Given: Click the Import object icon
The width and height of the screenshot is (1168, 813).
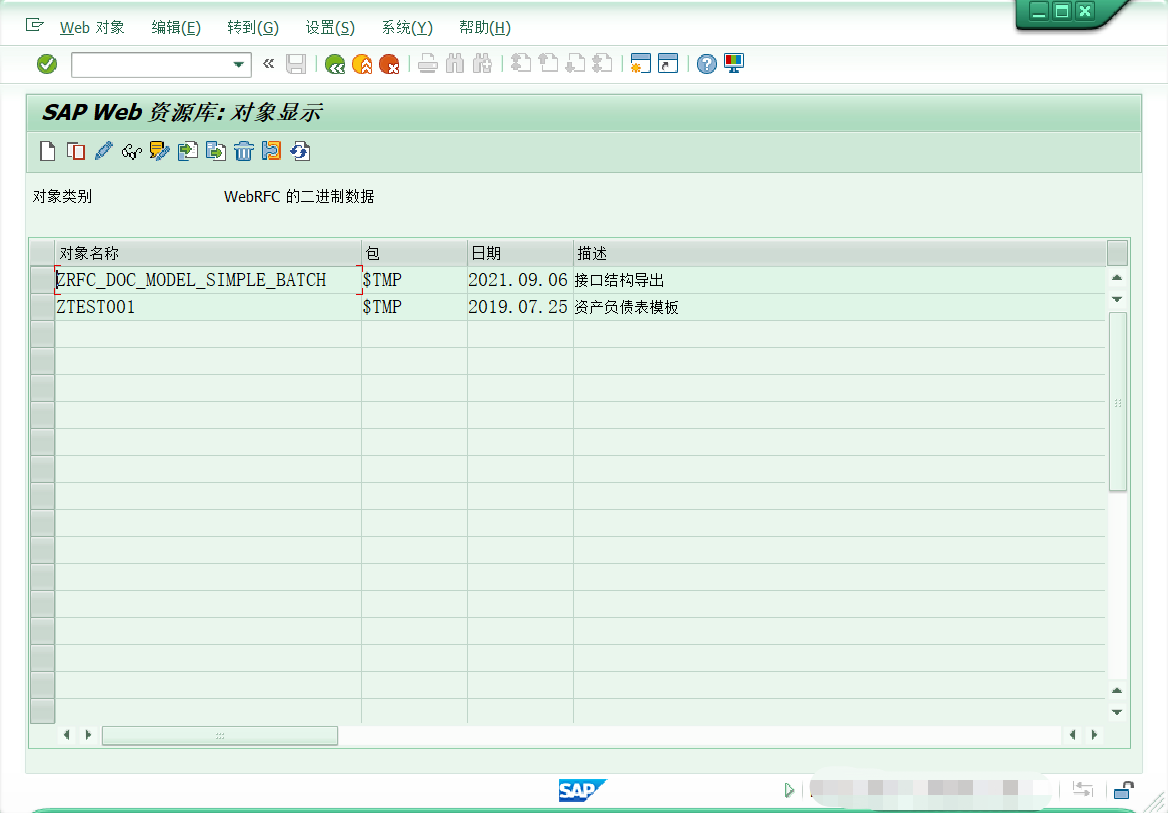Looking at the screenshot, I should (x=188, y=151).
